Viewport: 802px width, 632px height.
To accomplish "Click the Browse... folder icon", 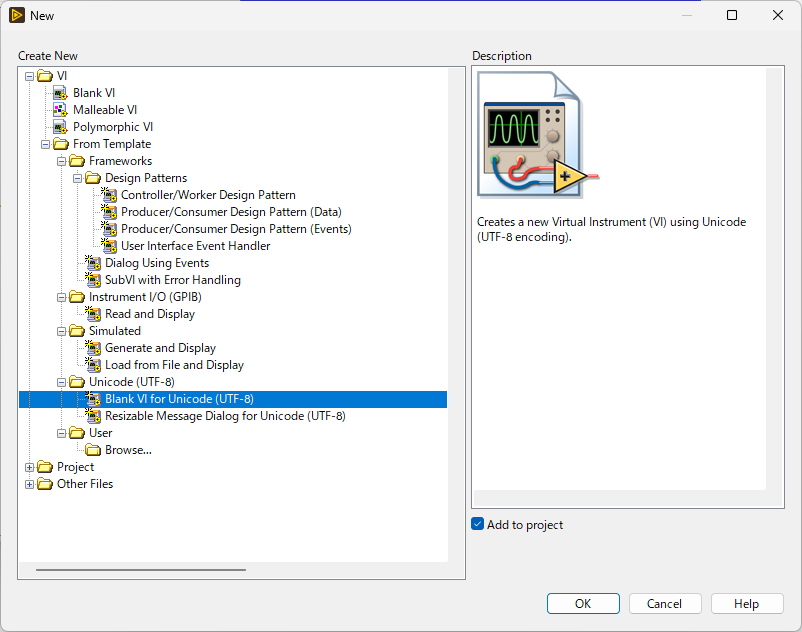I will point(93,450).
